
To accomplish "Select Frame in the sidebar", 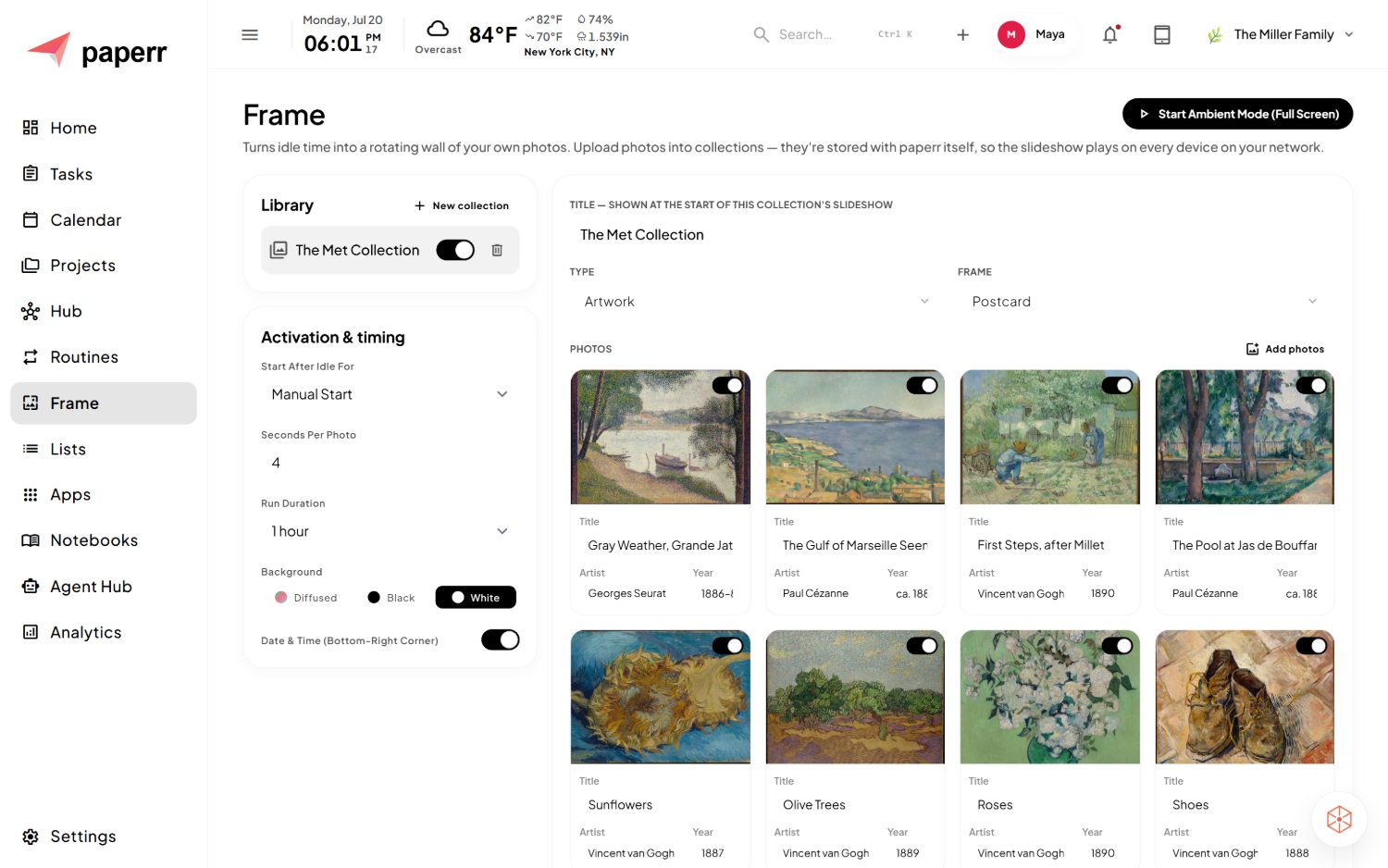I will coord(104,403).
